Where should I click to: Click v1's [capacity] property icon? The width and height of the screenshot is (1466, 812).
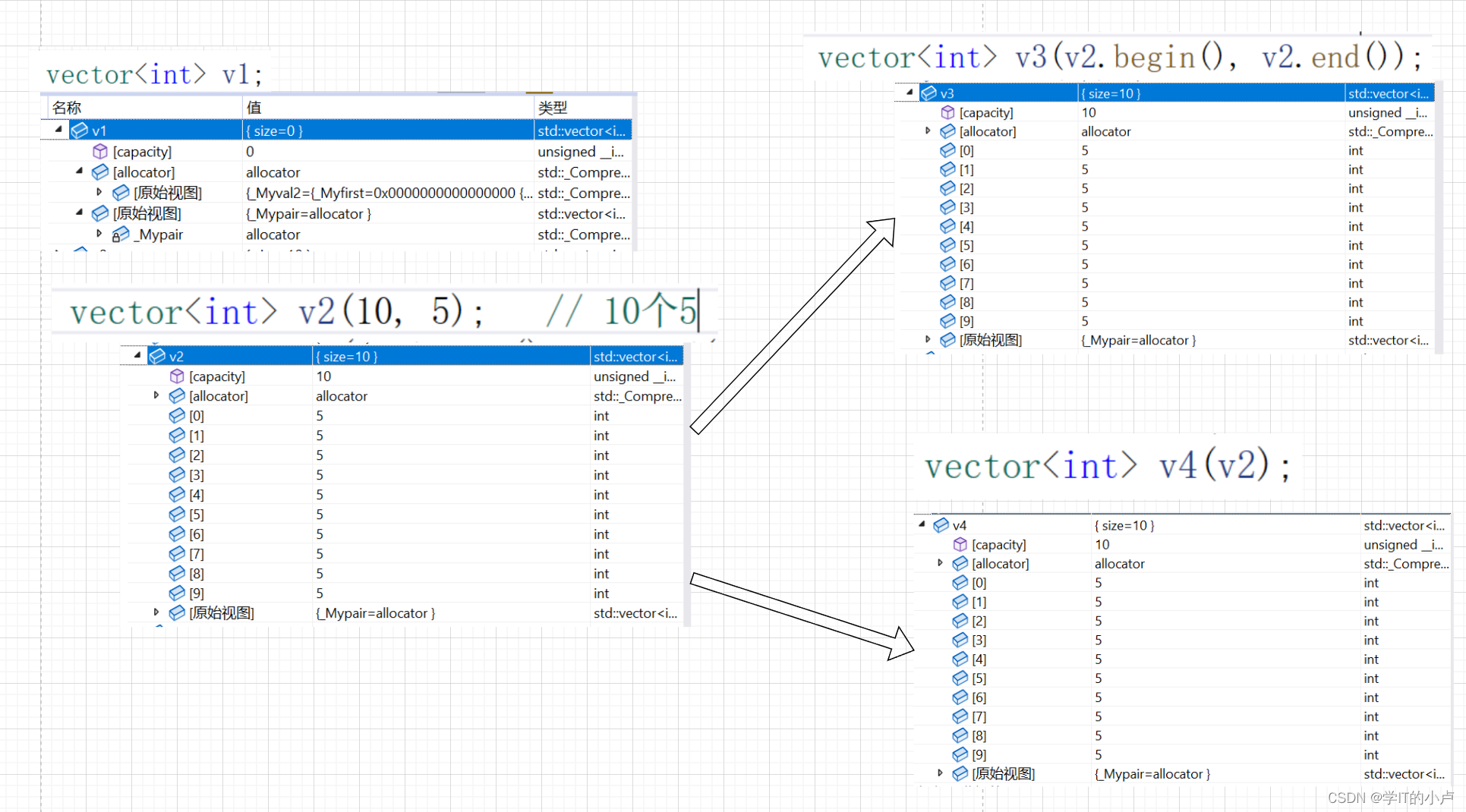click(x=100, y=151)
